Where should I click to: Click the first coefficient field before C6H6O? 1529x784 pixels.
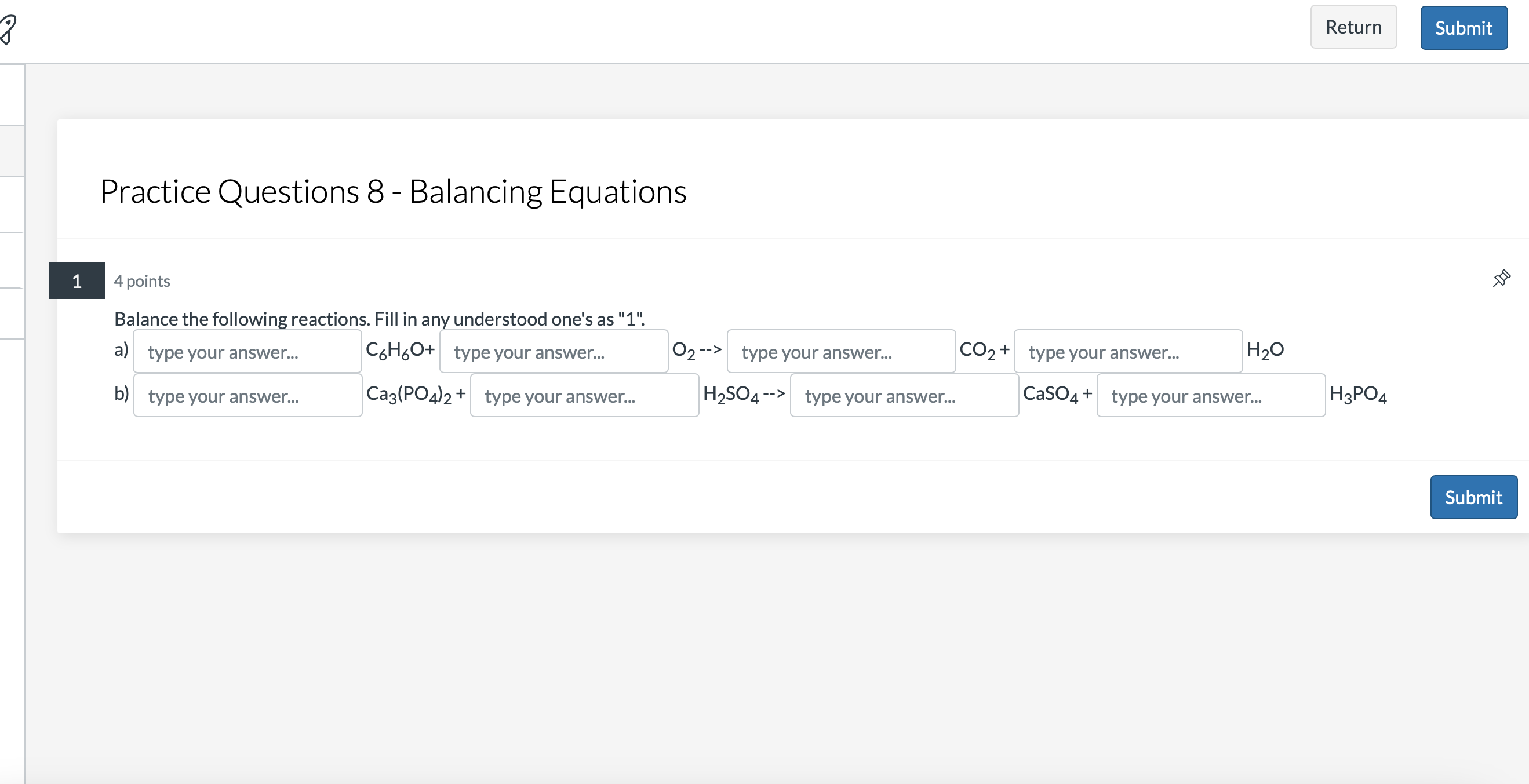tap(247, 351)
